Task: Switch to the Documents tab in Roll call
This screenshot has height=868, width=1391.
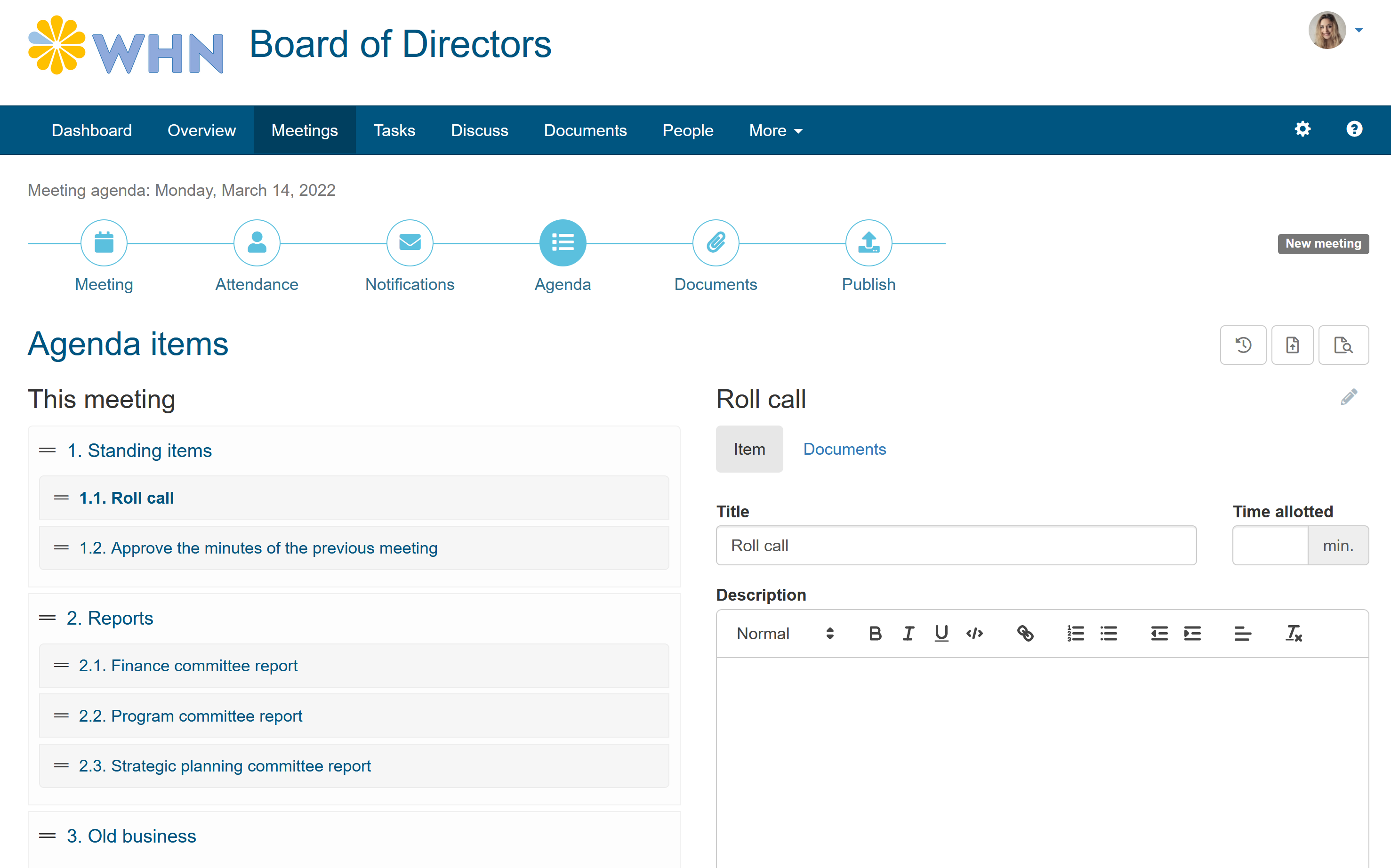Action: pos(845,448)
